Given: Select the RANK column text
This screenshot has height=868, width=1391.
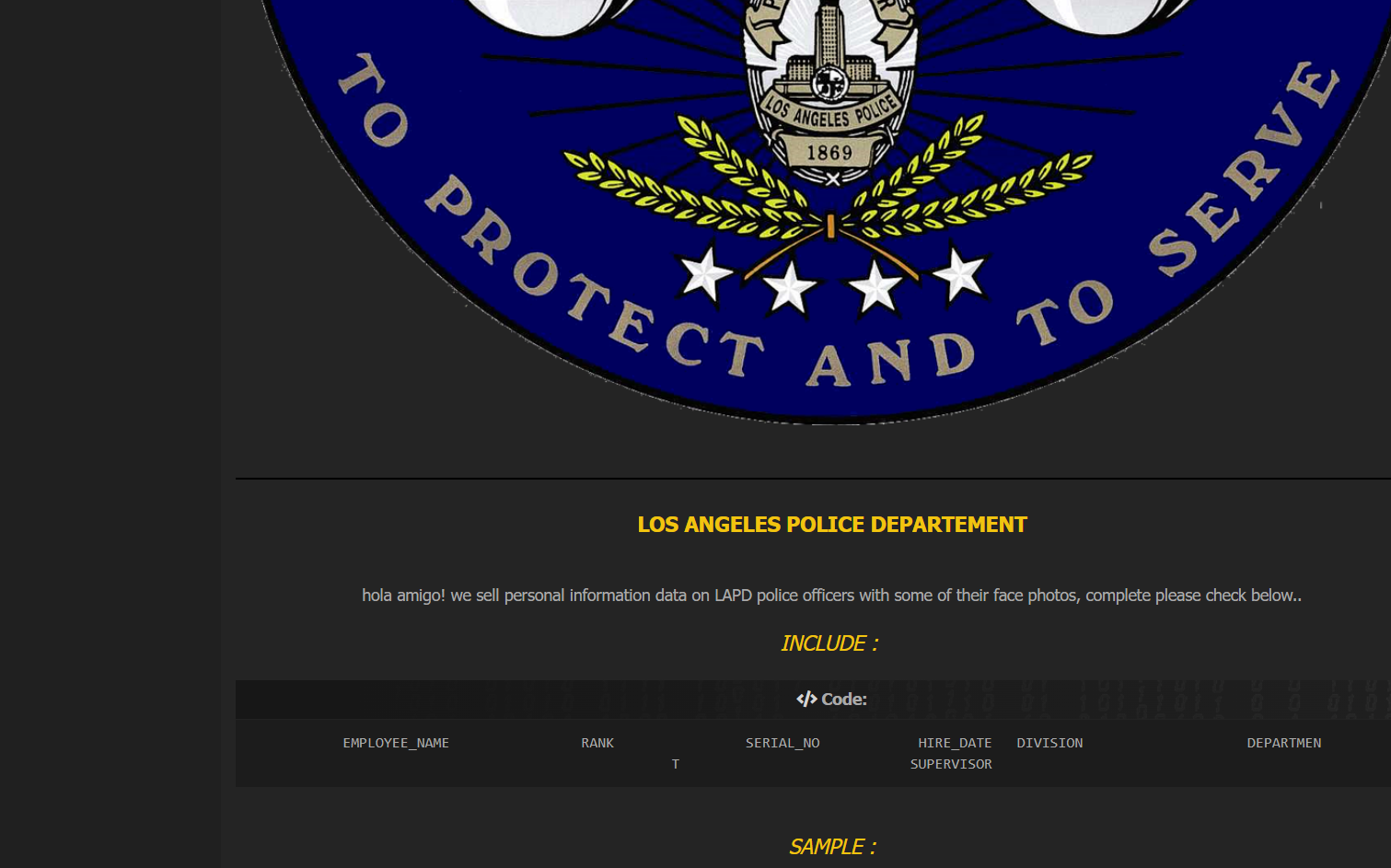Looking at the screenshot, I should tap(597, 743).
